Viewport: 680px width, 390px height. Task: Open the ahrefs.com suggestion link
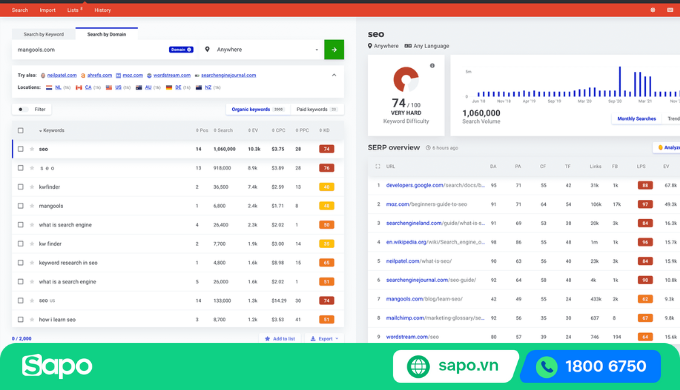point(99,75)
